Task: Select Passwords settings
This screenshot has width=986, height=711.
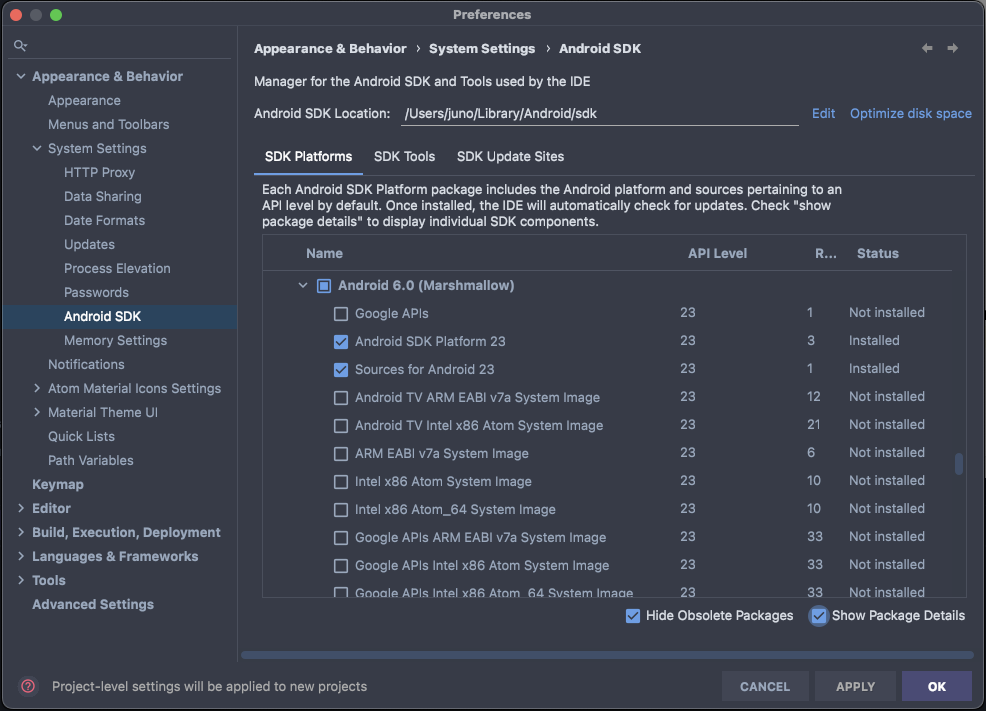Action: [x=96, y=292]
